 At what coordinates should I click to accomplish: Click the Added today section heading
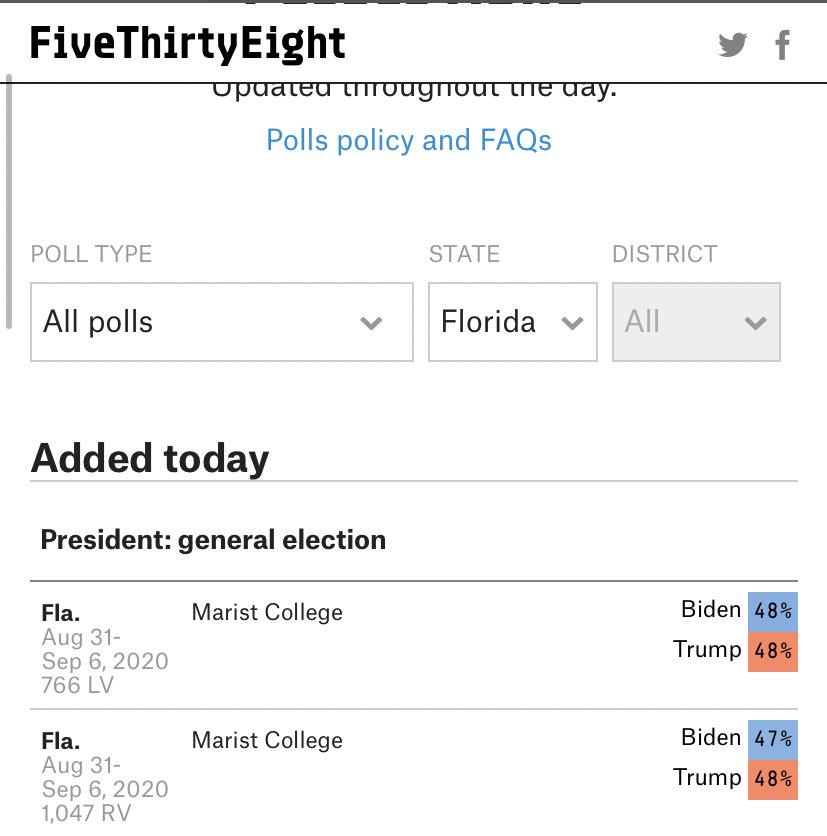click(x=150, y=459)
